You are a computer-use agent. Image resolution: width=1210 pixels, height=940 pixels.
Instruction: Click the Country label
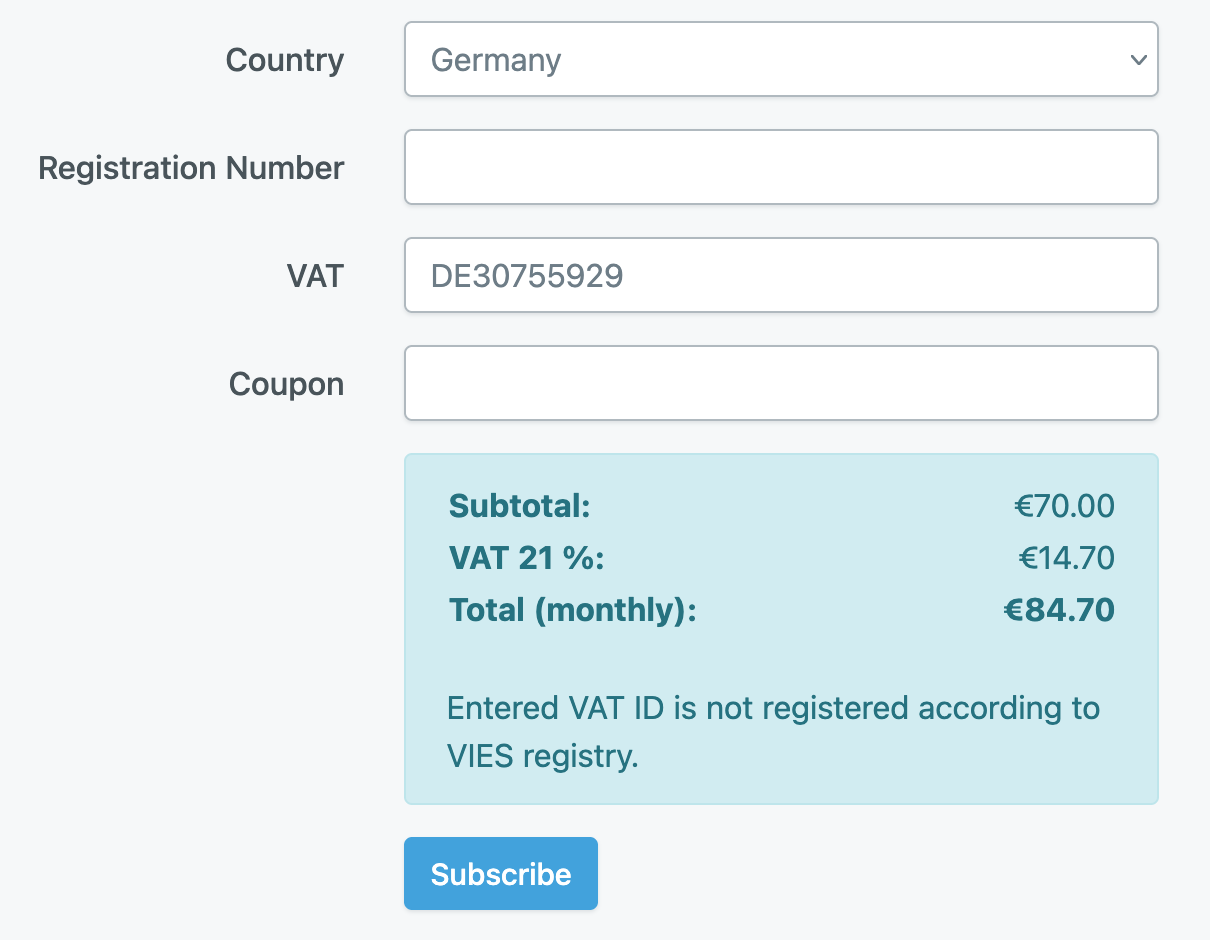tap(285, 60)
